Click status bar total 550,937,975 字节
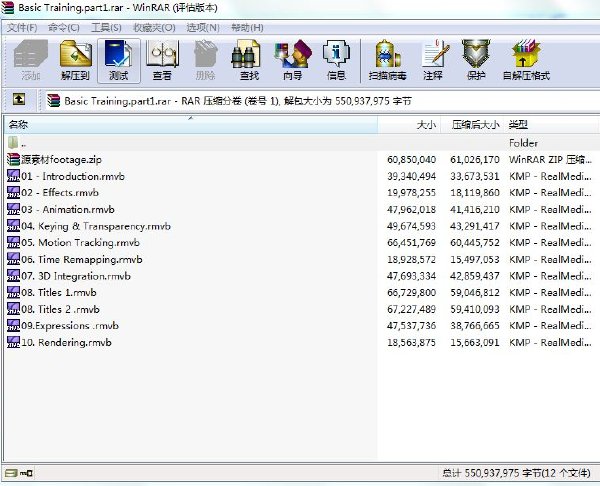 pyautogui.click(x=516, y=473)
